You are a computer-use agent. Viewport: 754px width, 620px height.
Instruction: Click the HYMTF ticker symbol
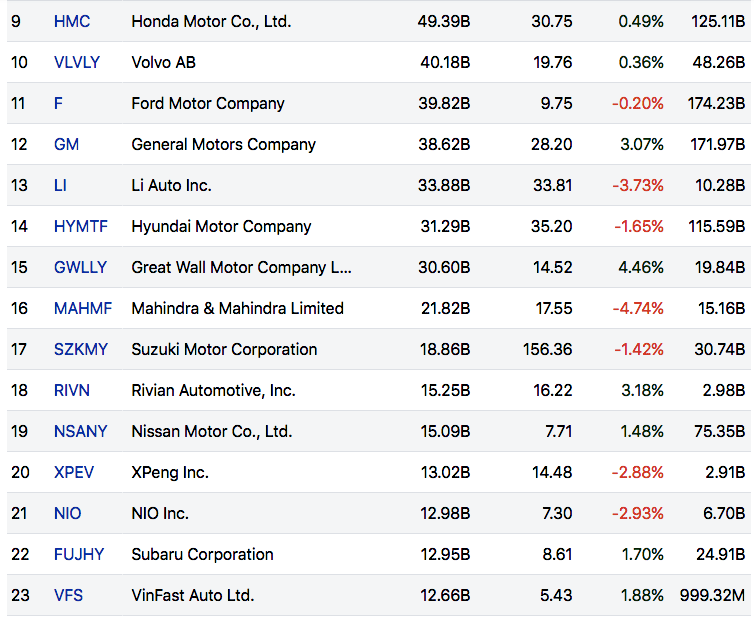point(80,226)
